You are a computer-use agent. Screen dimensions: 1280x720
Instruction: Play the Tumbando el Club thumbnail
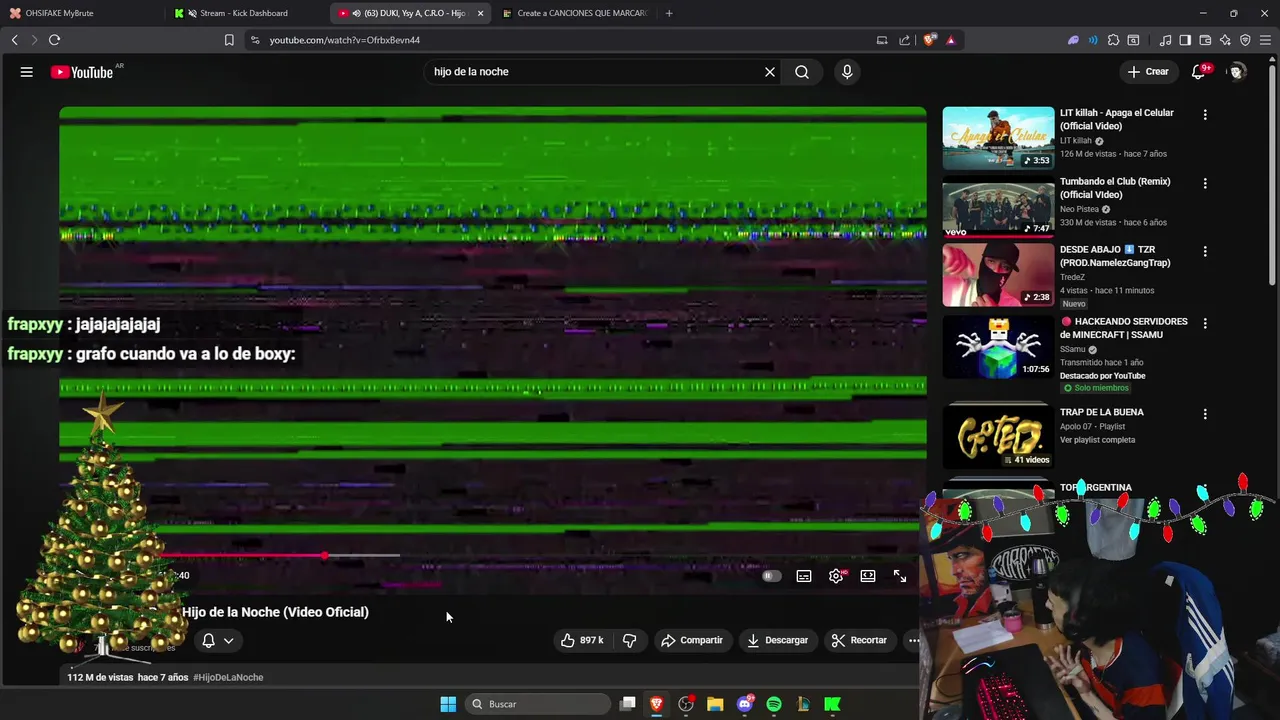pyautogui.click(x=998, y=206)
